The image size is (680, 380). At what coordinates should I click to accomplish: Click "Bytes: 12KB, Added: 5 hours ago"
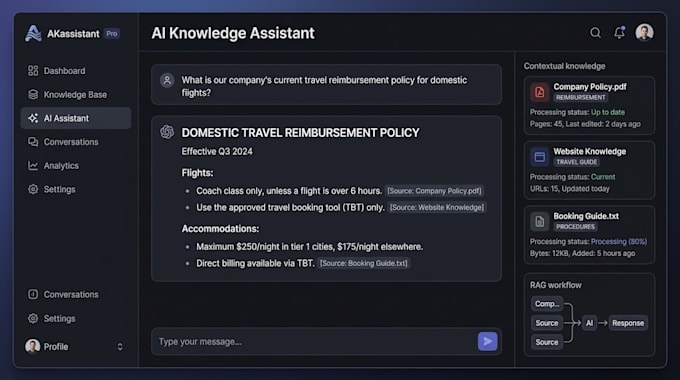pos(582,253)
